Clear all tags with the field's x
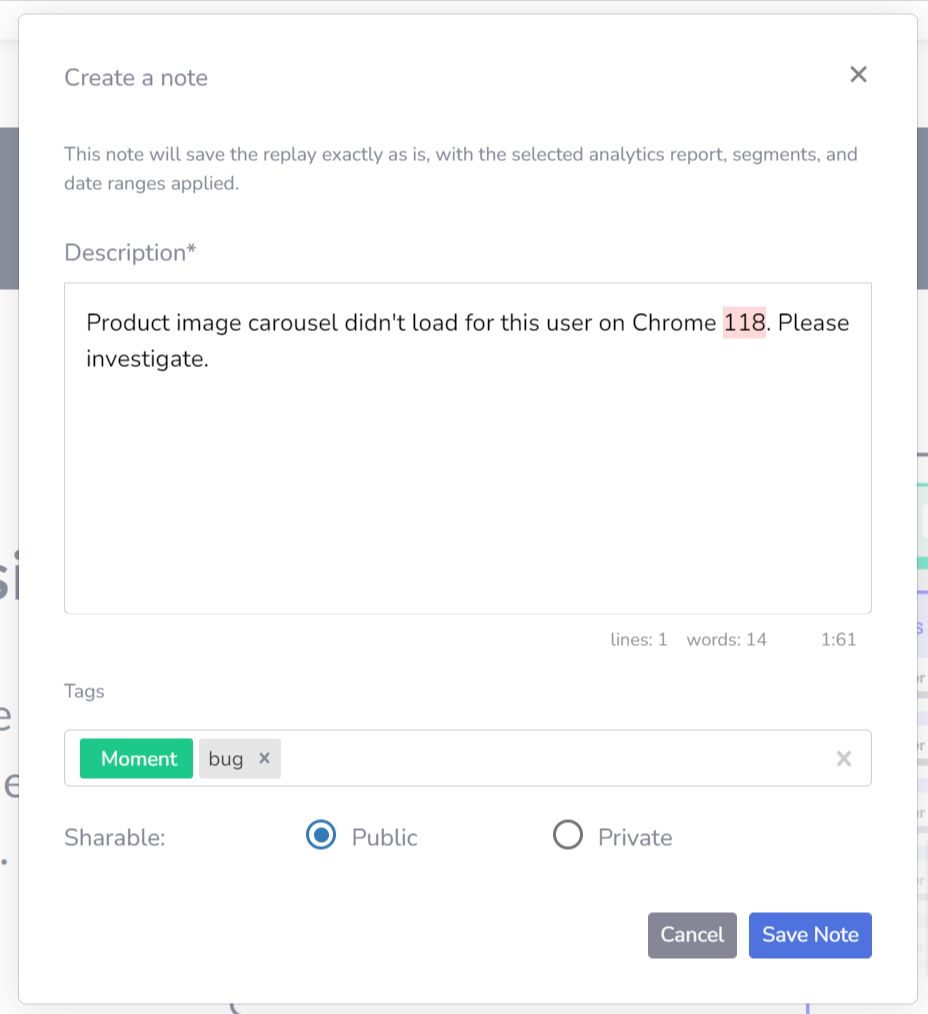 coord(843,759)
